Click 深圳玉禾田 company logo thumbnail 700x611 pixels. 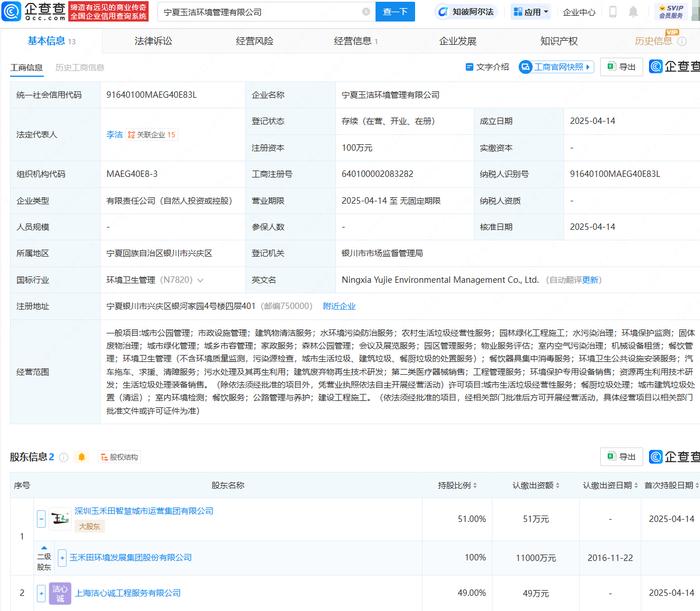point(60,519)
